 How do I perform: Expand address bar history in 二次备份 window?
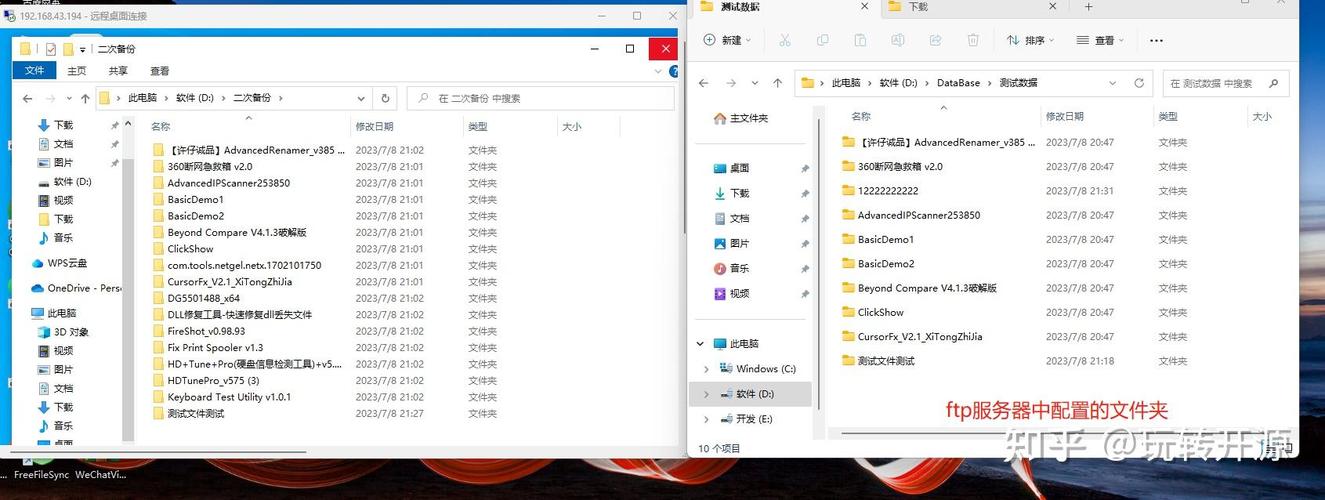361,98
